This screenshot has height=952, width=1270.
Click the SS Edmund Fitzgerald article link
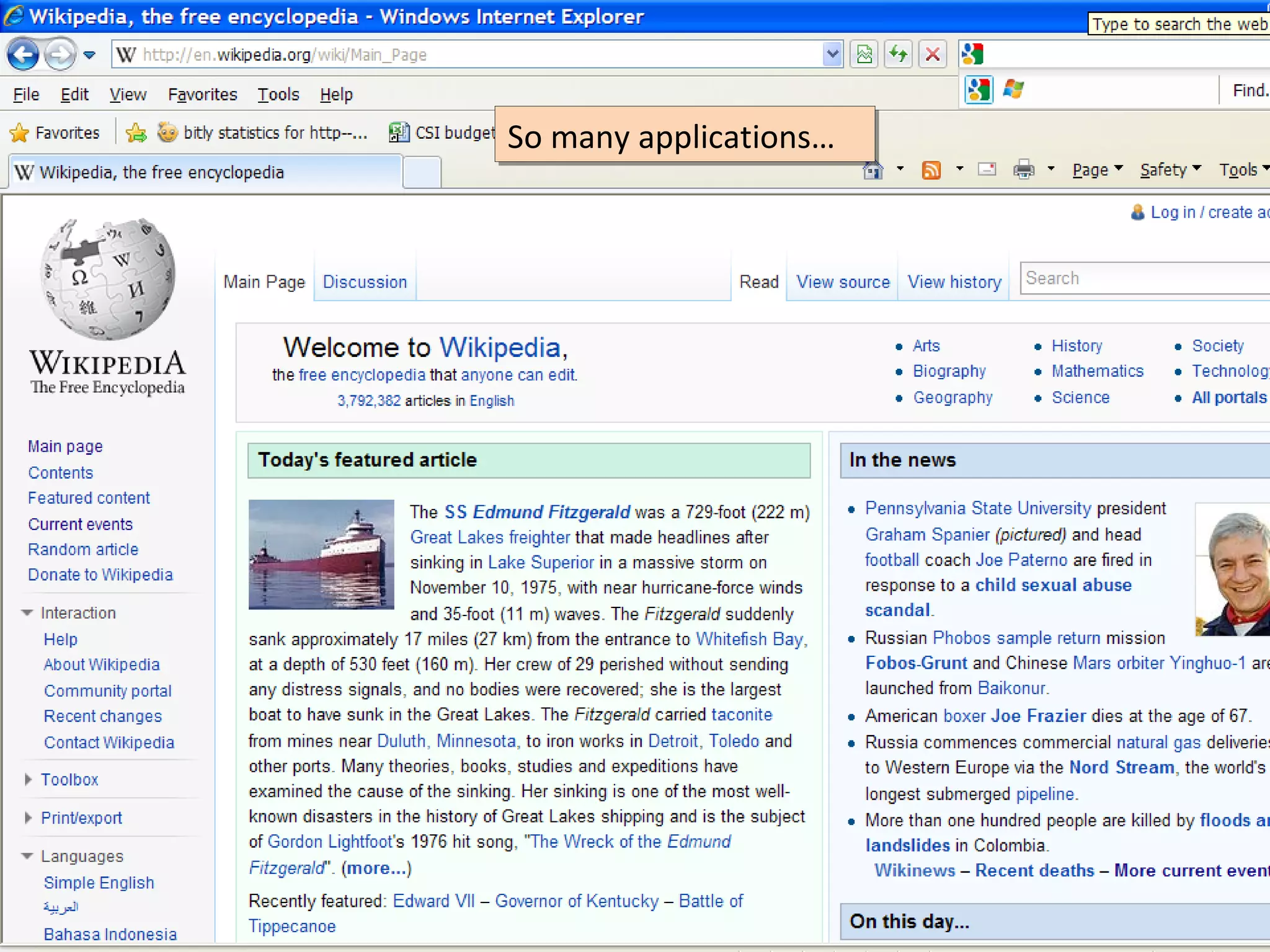point(537,512)
